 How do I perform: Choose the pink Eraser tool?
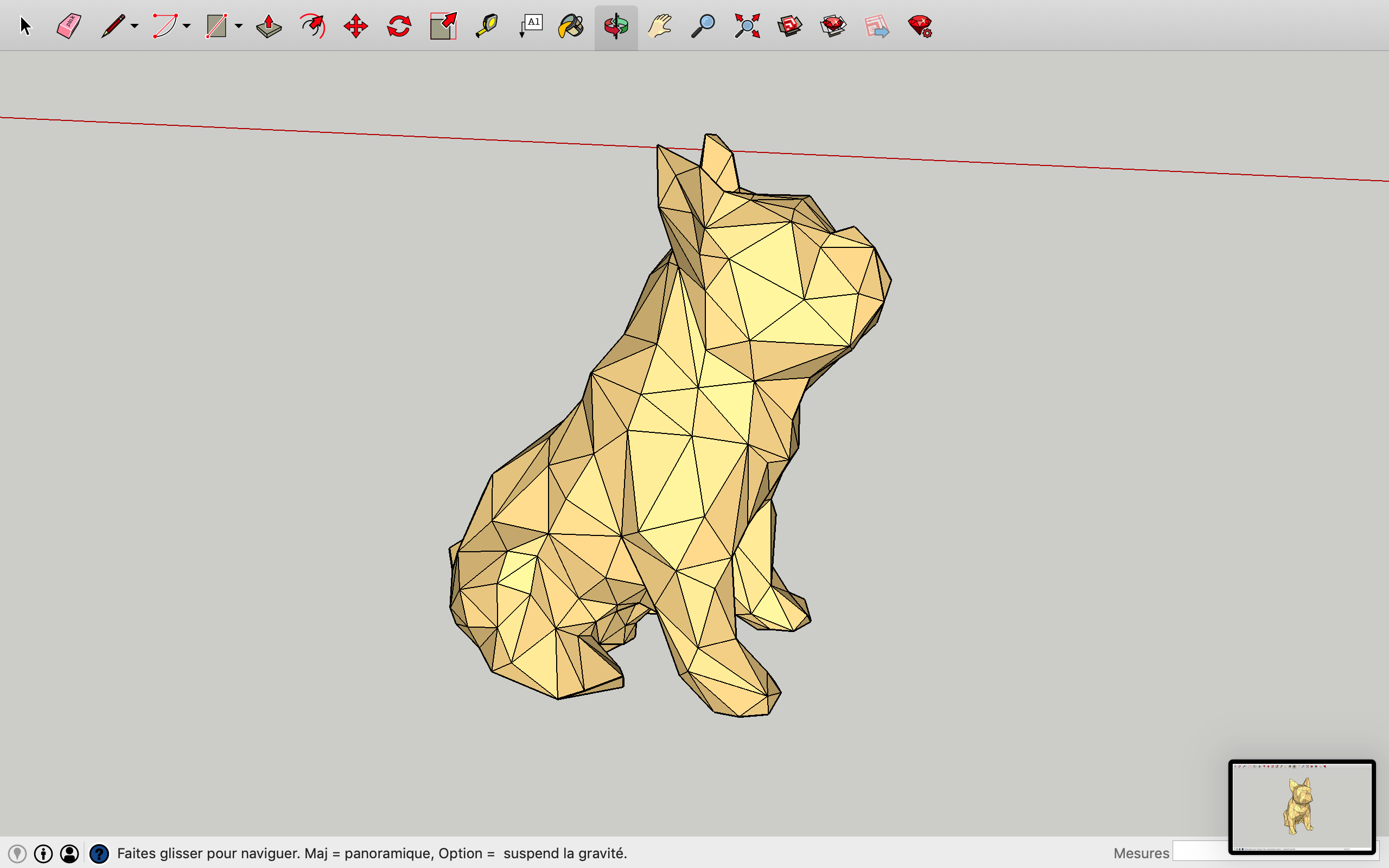pyautogui.click(x=69, y=26)
